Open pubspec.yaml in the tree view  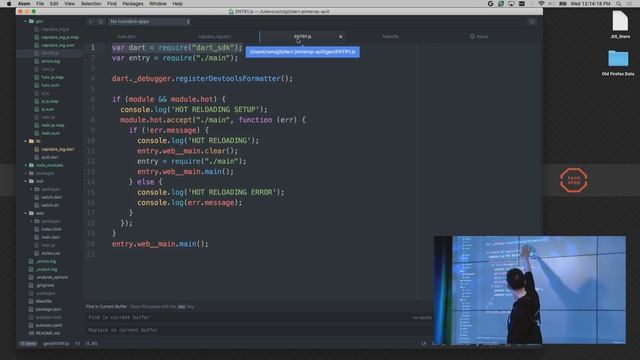point(49,325)
